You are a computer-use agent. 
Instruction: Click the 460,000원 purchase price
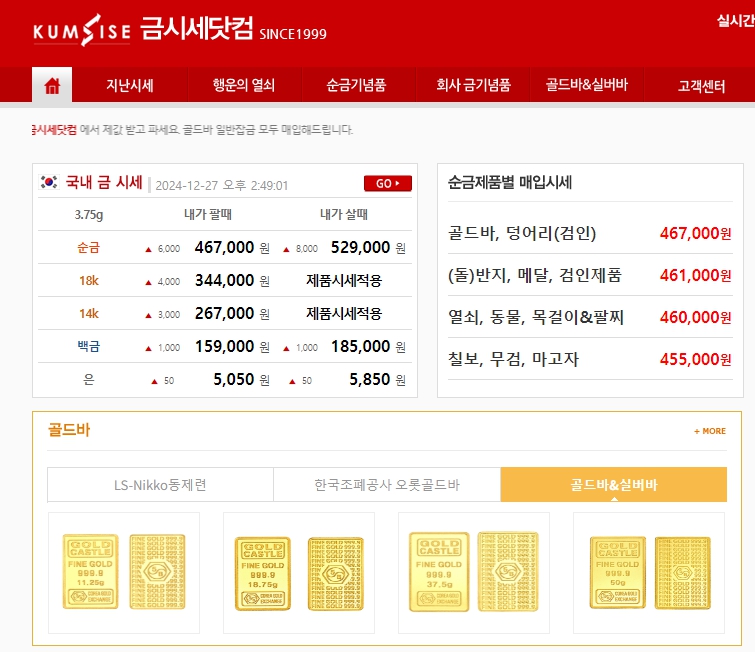pyautogui.click(x=695, y=317)
